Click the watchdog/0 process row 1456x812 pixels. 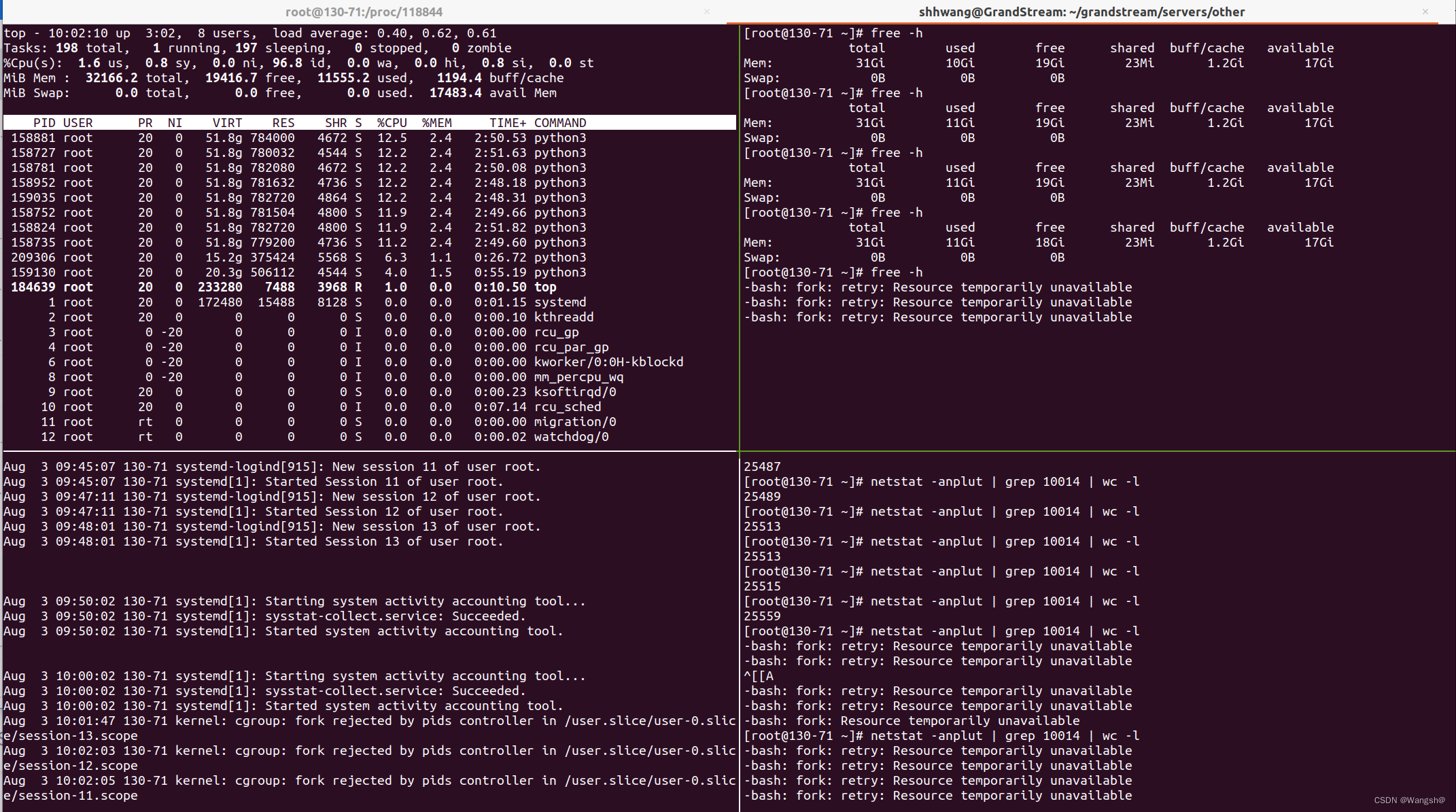click(369, 437)
